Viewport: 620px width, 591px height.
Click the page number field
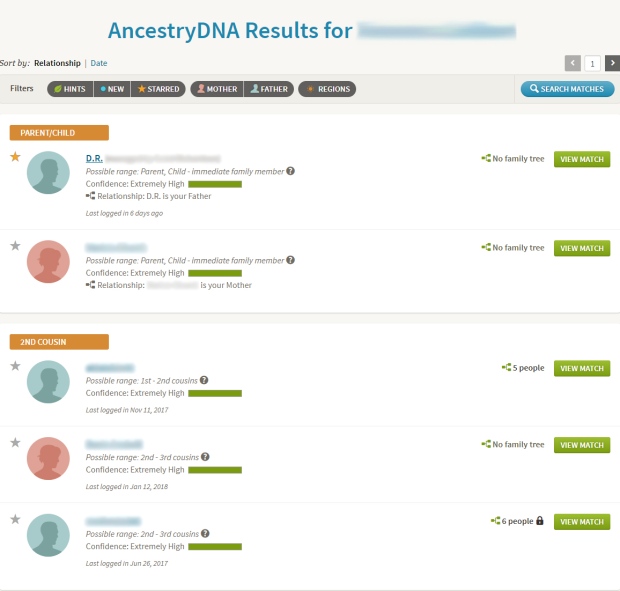point(592,64)
